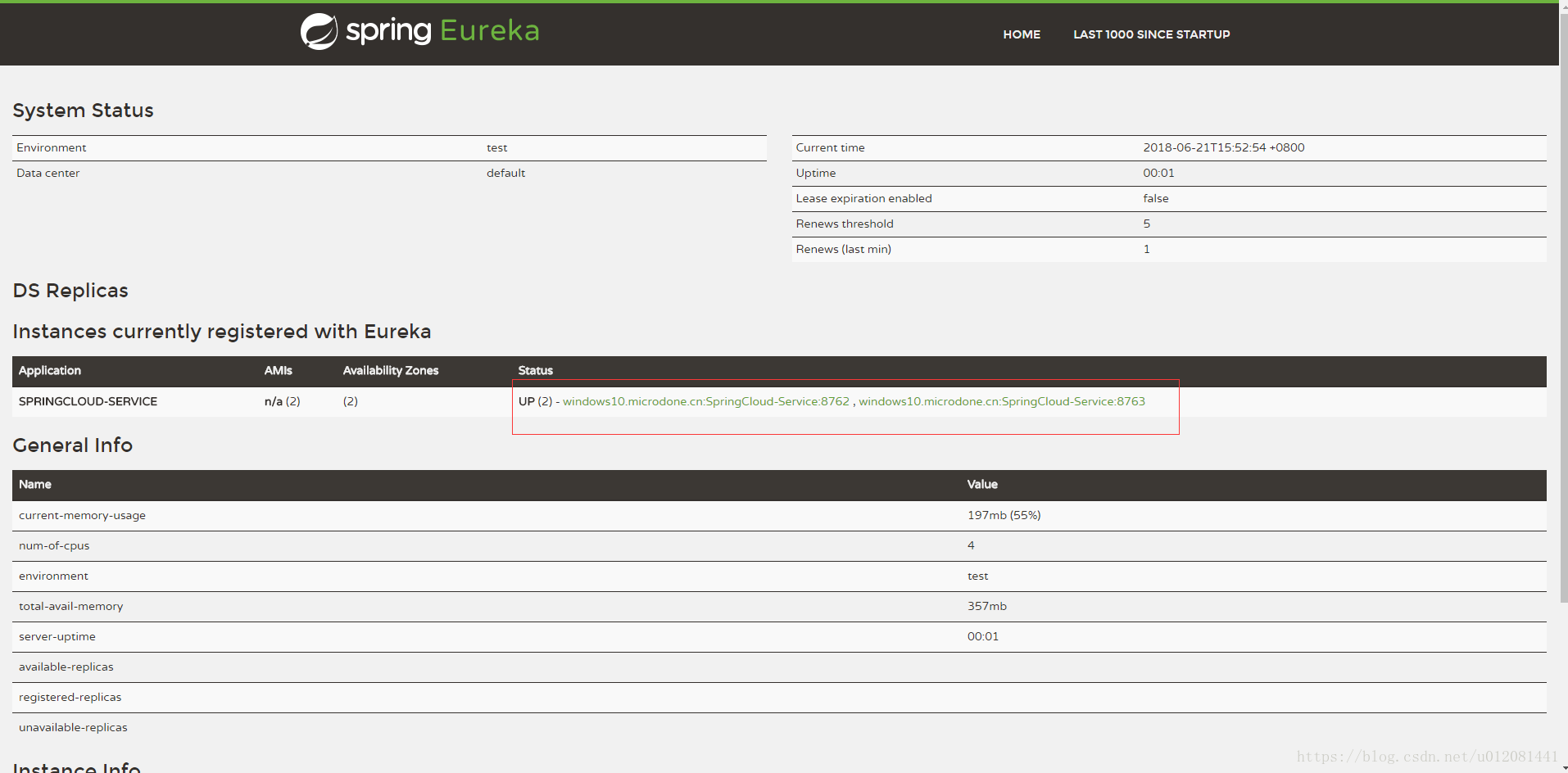Screen dimensions: 1568x773
Task: Open the HOME navigation link
Action: coord(1022,34)
